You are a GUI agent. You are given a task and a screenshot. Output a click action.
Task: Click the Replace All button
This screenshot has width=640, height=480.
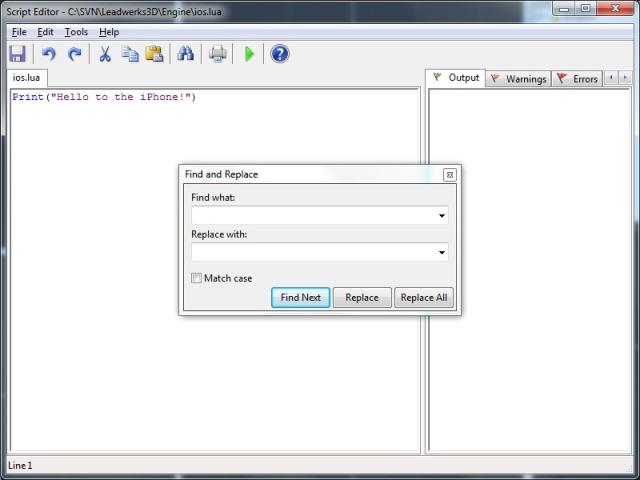point(424,297)
